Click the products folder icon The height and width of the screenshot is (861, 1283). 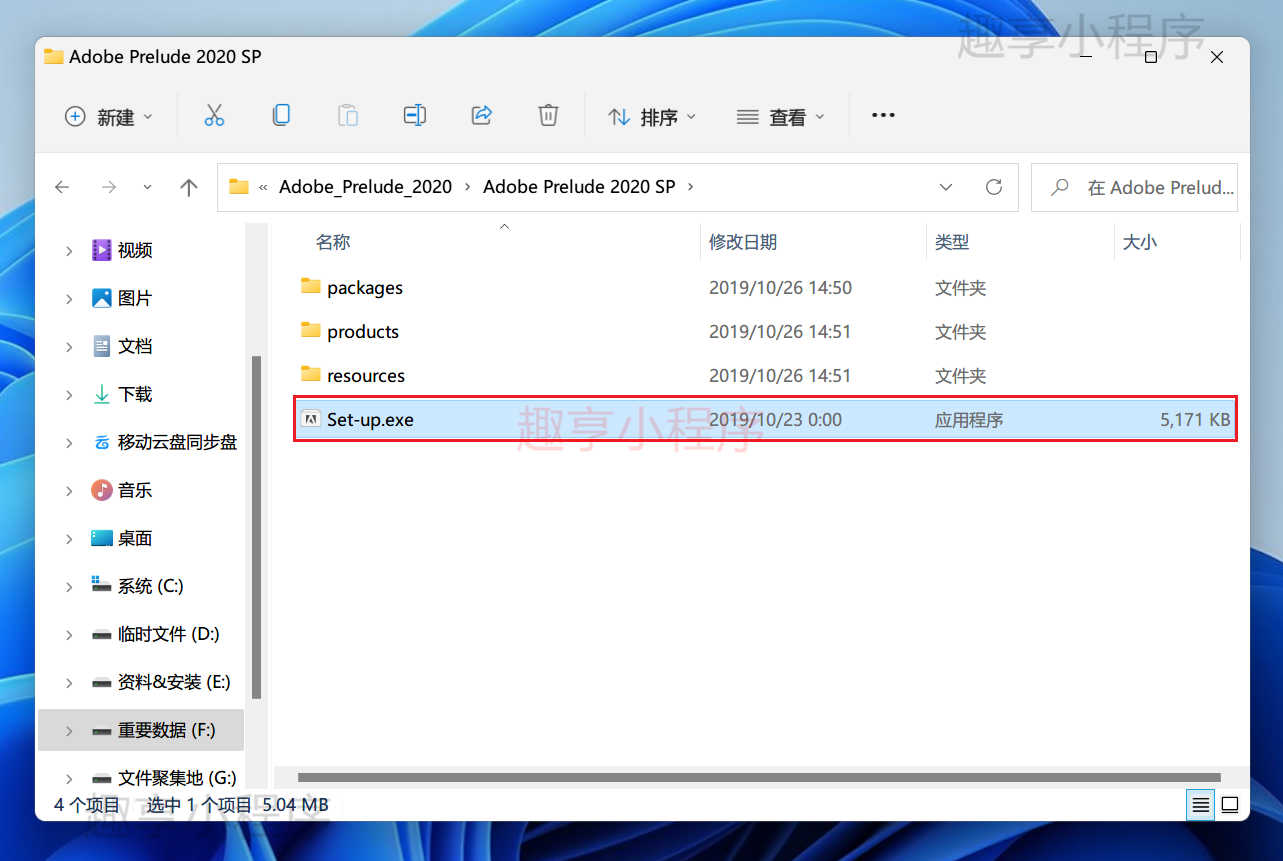(311, 331)
